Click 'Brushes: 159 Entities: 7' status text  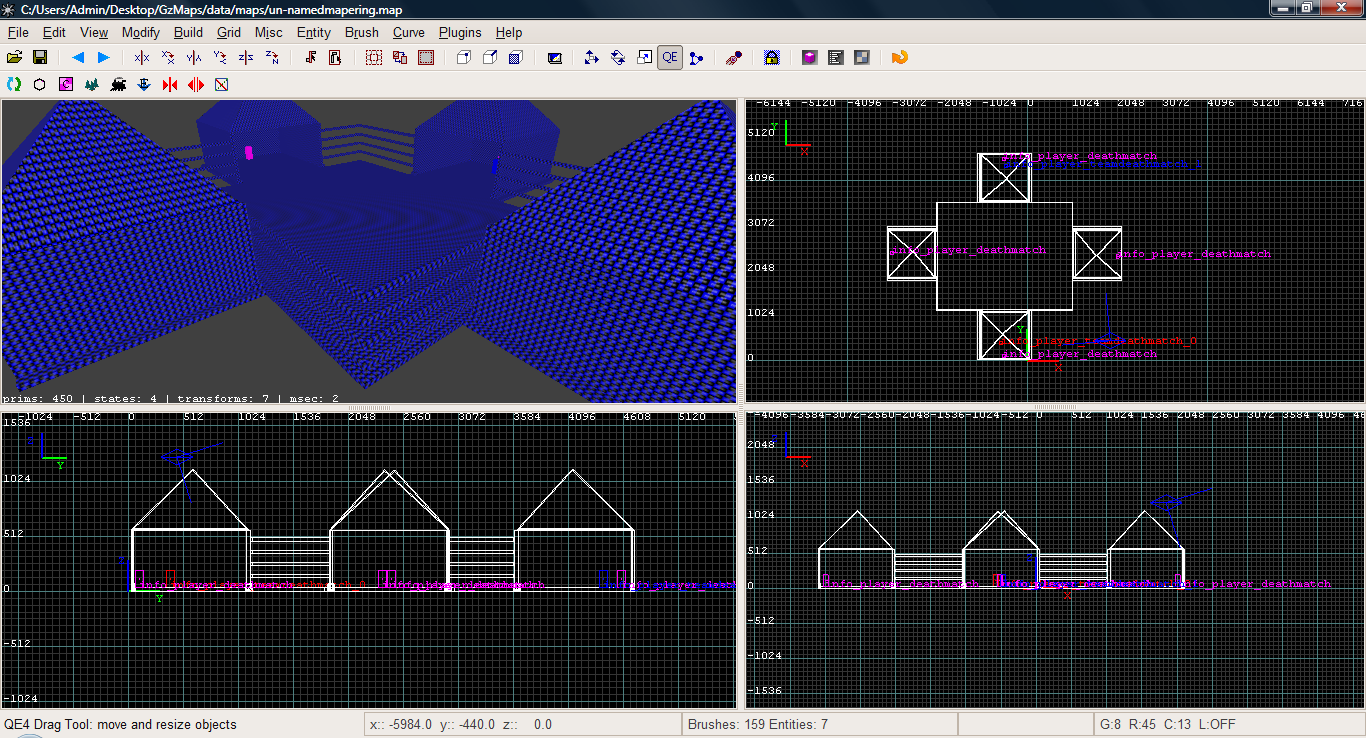tap(758, 724)
